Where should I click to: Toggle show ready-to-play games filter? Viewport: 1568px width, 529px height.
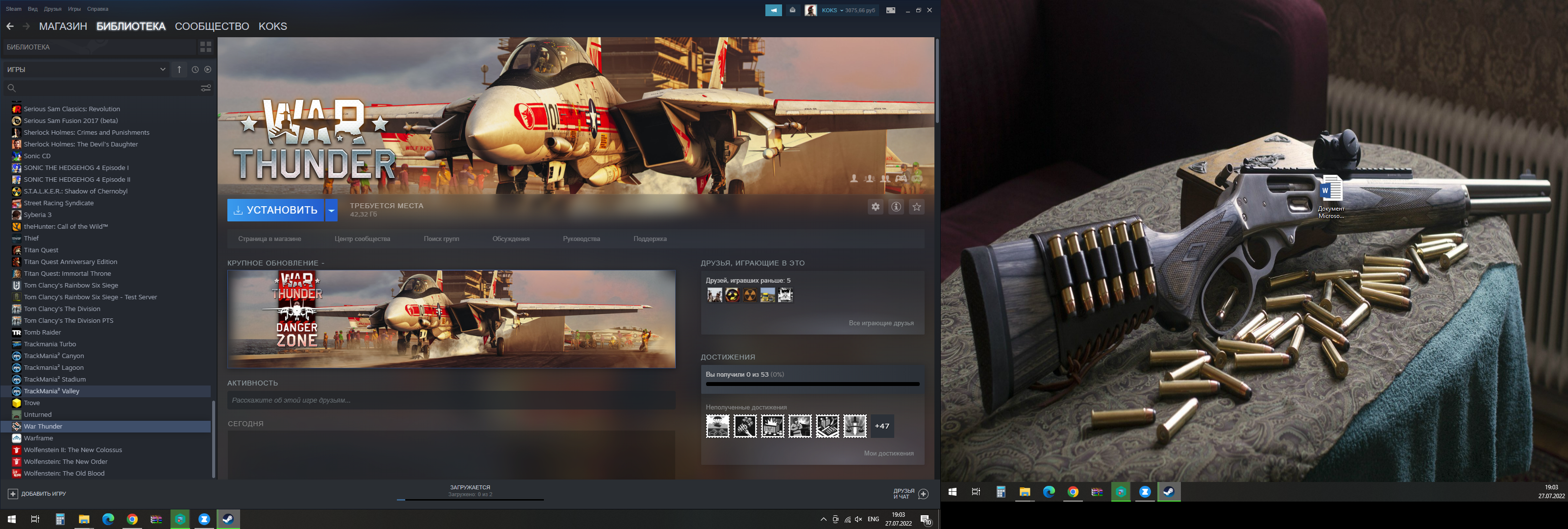coord(208,70)
